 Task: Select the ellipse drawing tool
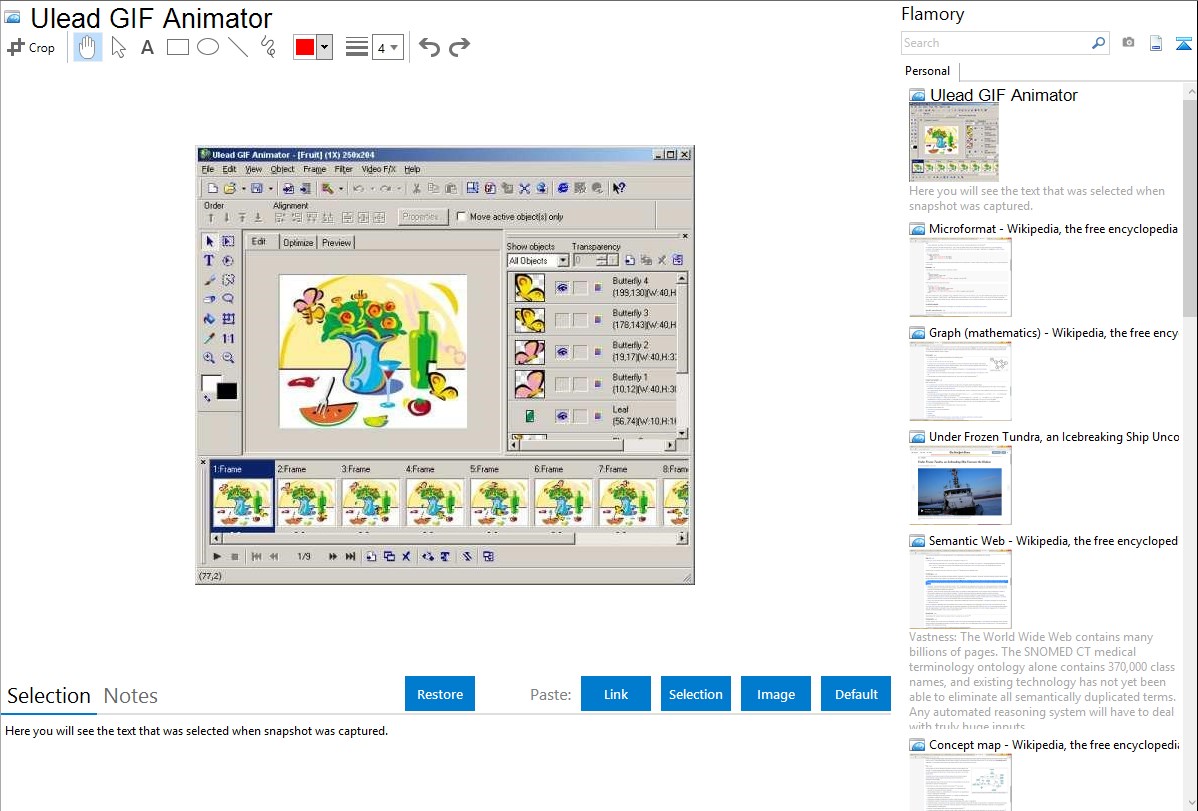pos(208,47)
